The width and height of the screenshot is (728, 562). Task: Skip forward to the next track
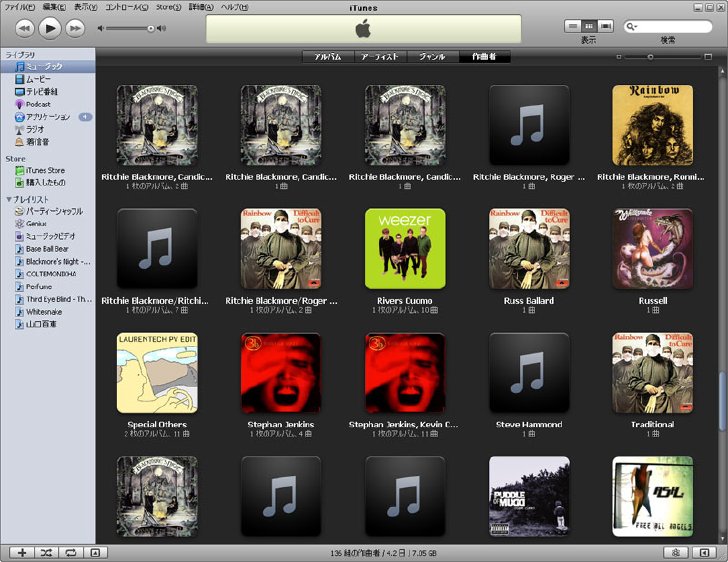[x=75, y=28]
